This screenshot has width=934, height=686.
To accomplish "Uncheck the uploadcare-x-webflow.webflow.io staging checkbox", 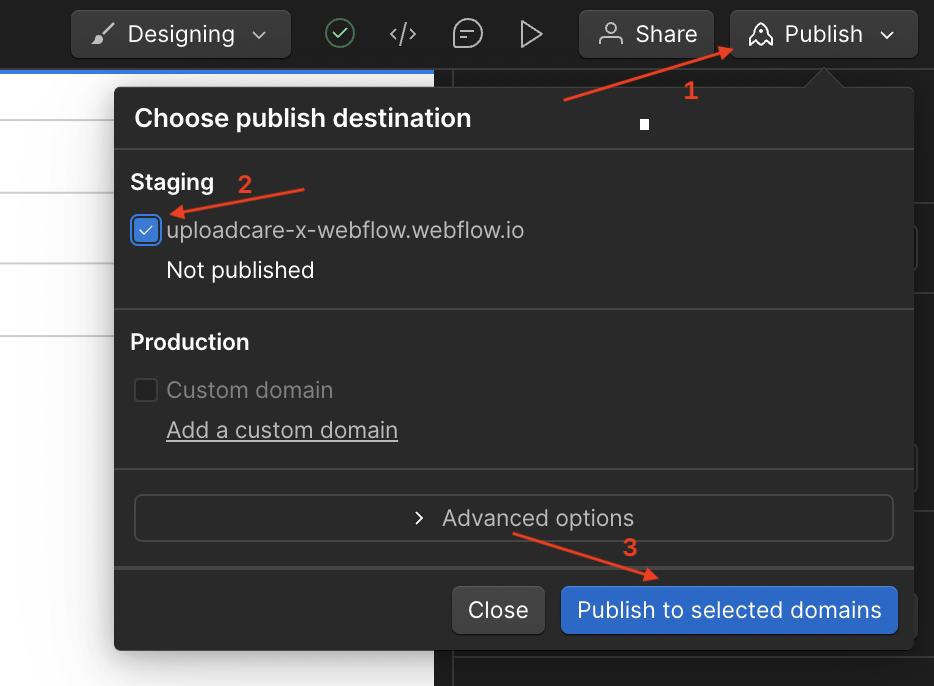I will pos(146,230).
